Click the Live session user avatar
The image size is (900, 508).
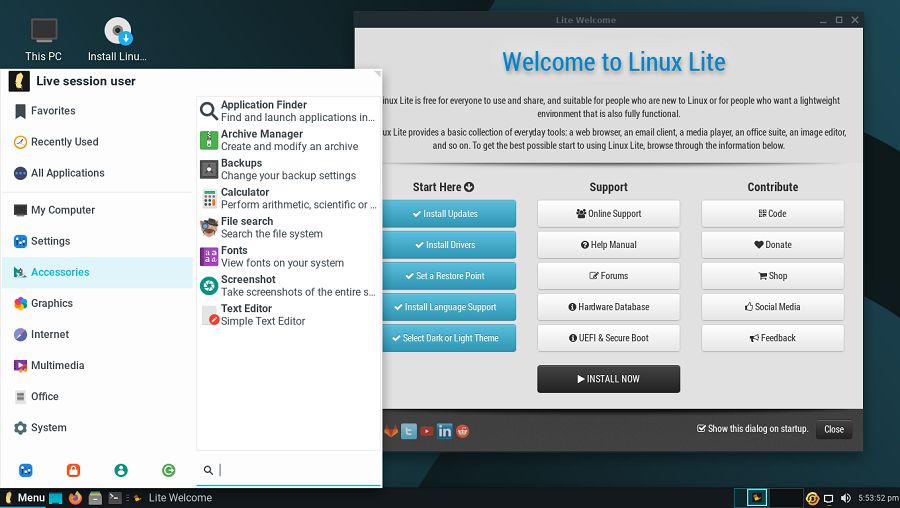point(19,81)
